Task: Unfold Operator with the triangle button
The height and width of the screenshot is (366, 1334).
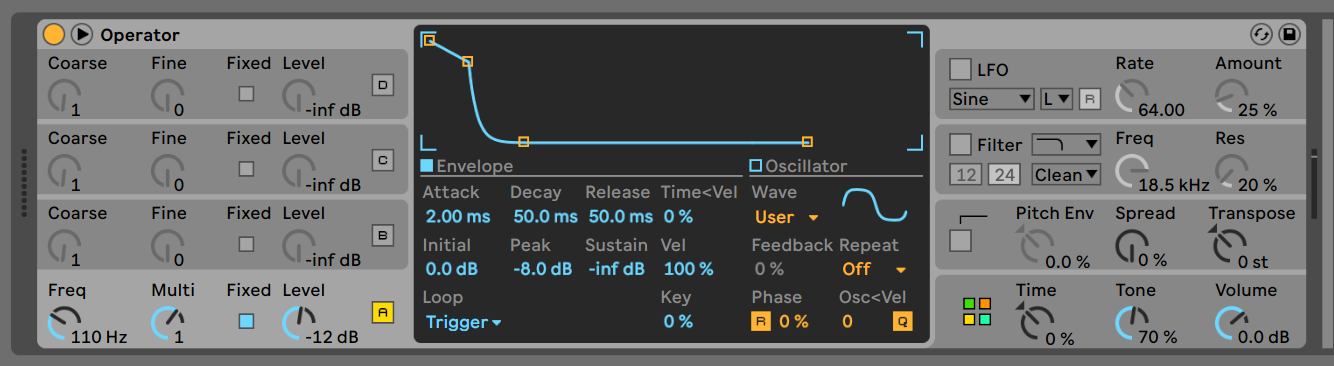Action: click(82, 35)
